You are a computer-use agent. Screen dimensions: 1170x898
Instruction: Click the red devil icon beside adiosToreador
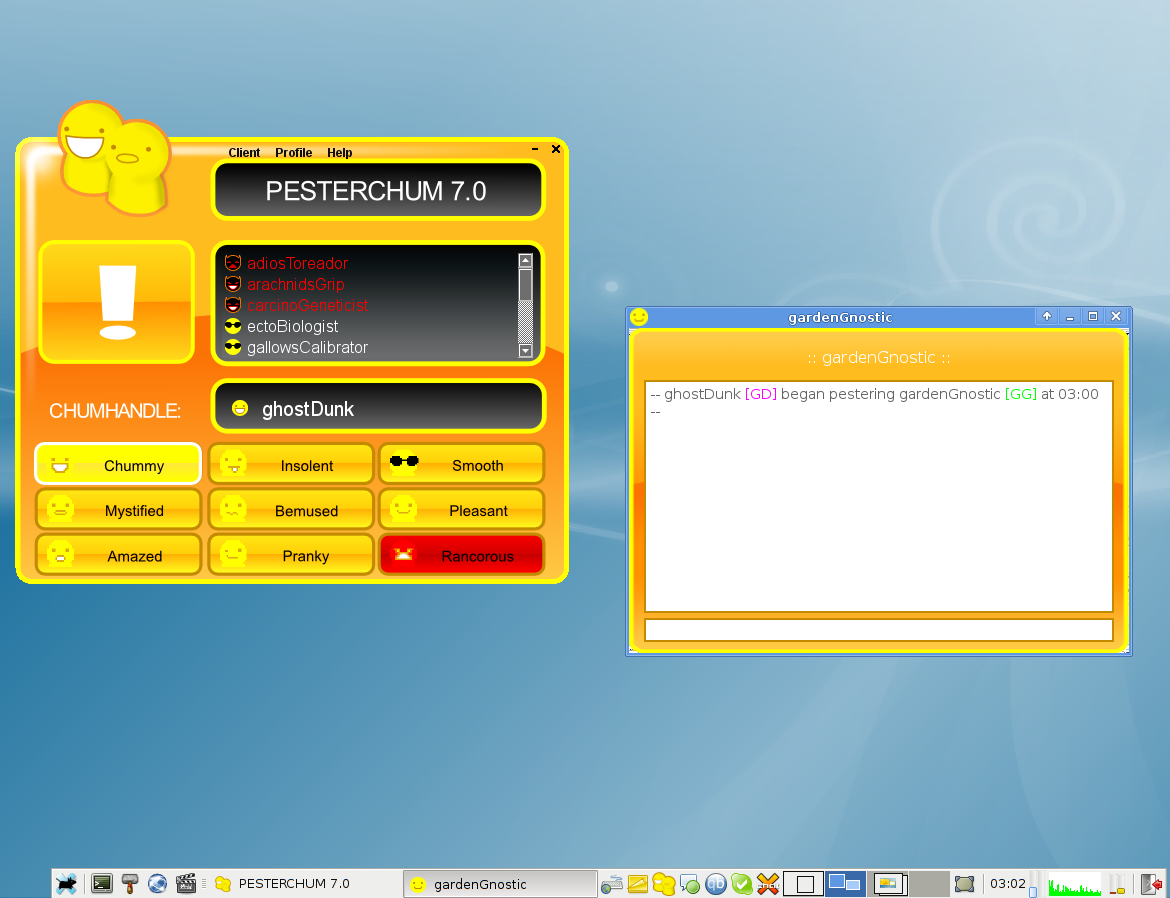[233, 264]
